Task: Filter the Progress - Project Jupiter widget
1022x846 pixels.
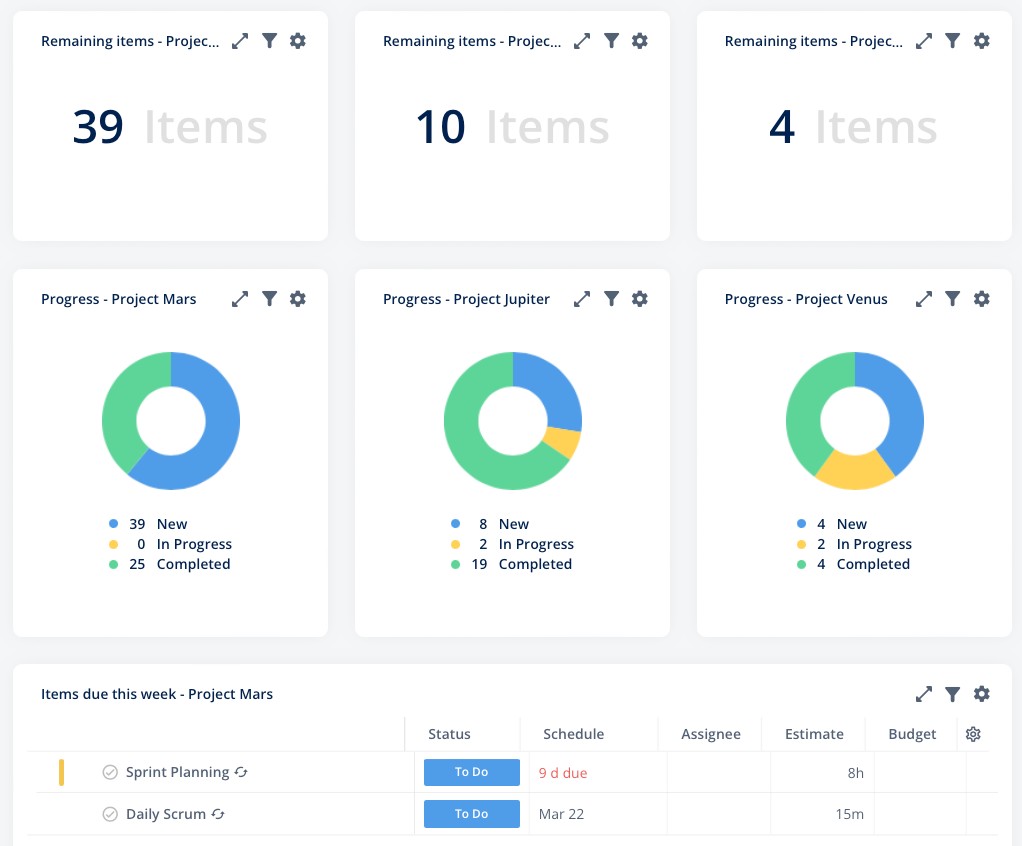Action: pyautogui.click(x=611, y=299)
